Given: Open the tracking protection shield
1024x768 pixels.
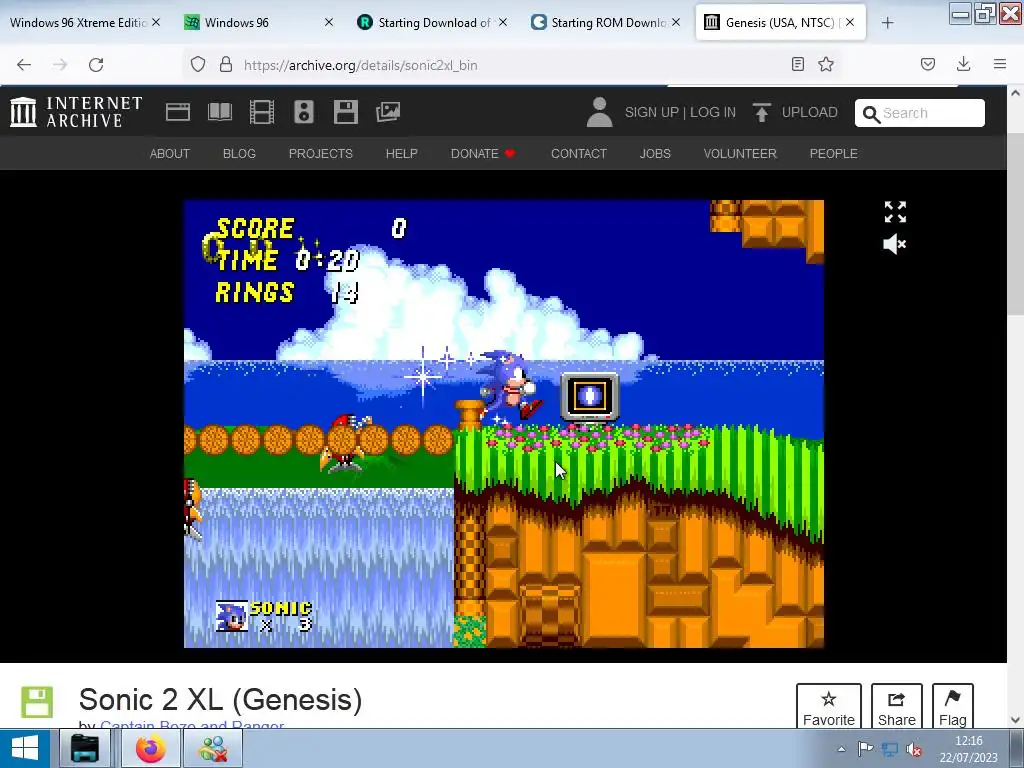Looking at the screenshot, I should tap(198, 65).
